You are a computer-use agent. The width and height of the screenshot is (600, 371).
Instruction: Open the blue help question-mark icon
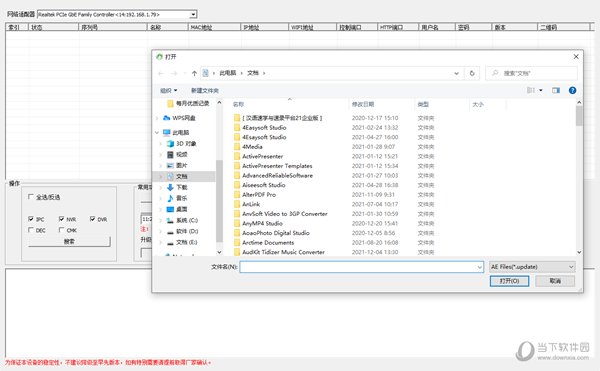[x=572, y=90]
